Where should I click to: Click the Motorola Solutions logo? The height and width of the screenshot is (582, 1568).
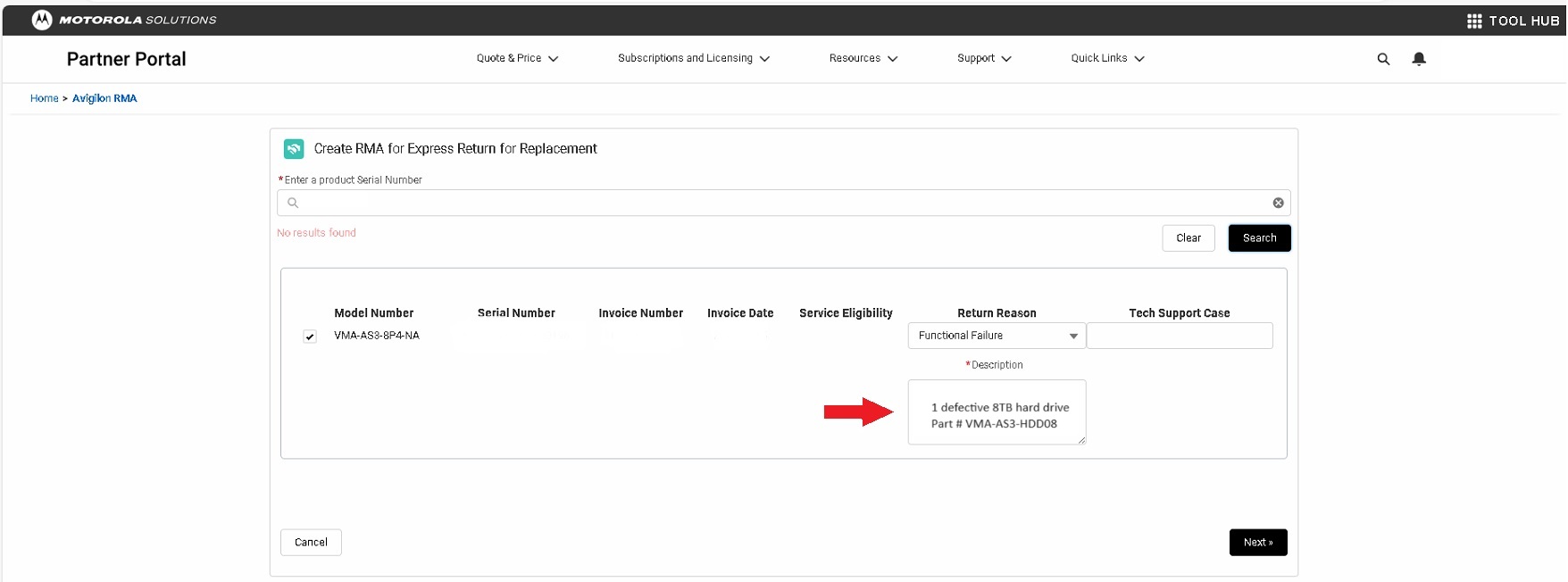click(x=42, y=20)
